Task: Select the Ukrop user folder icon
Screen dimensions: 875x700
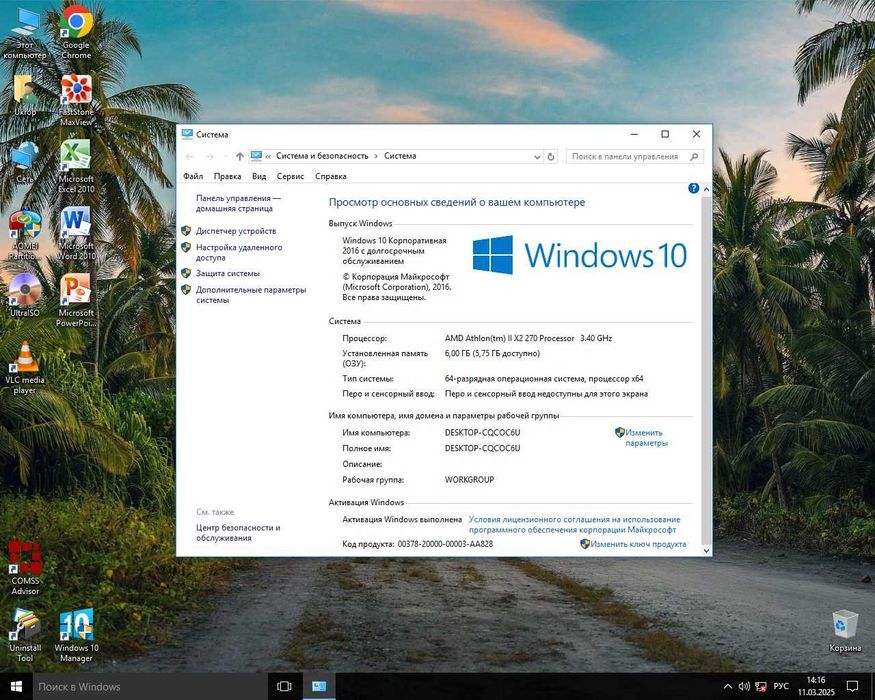Action: click(x=25, y=96)
